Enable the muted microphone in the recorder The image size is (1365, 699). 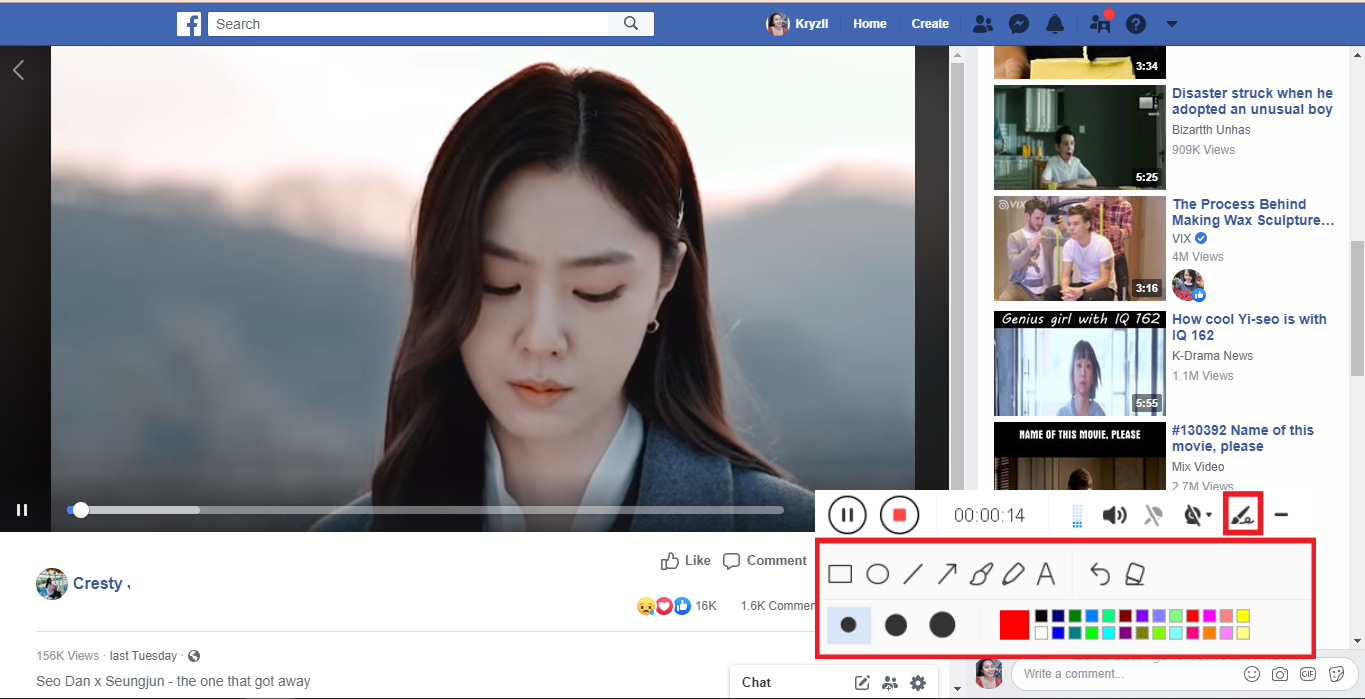[1153, 514]
